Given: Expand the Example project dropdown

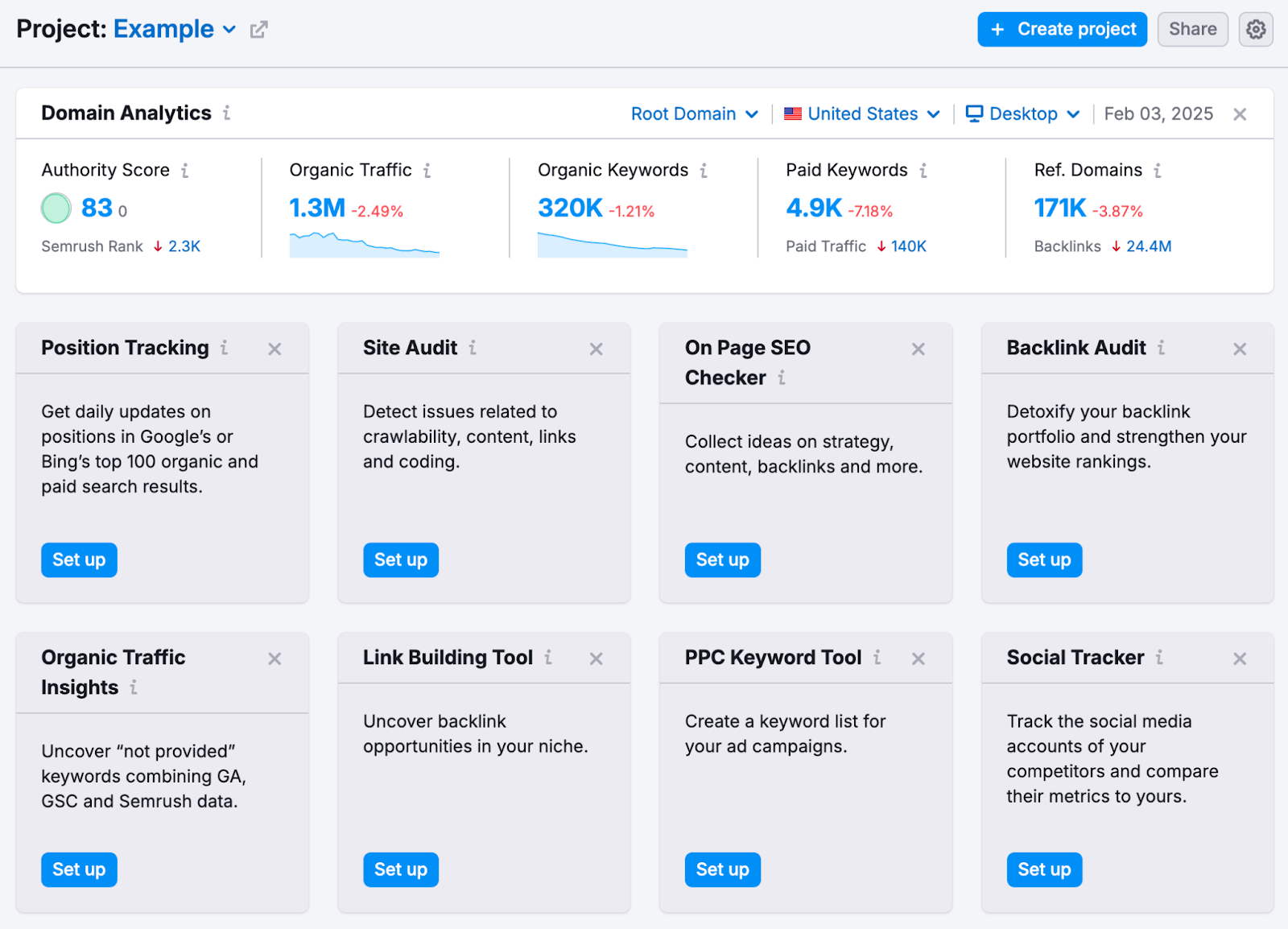Looking at the screenshot, I should click(x=229, y=30).
